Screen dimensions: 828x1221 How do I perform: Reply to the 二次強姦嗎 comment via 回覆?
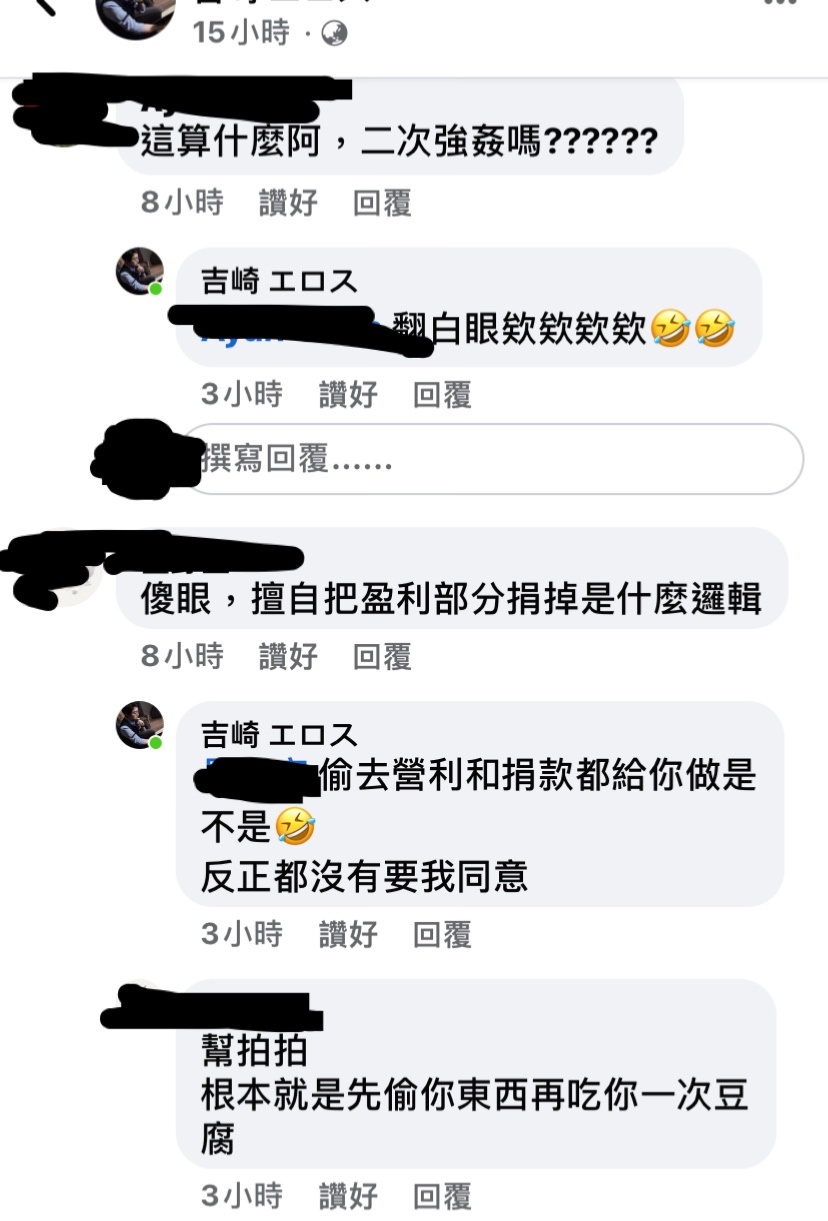[x=382, y=203]
